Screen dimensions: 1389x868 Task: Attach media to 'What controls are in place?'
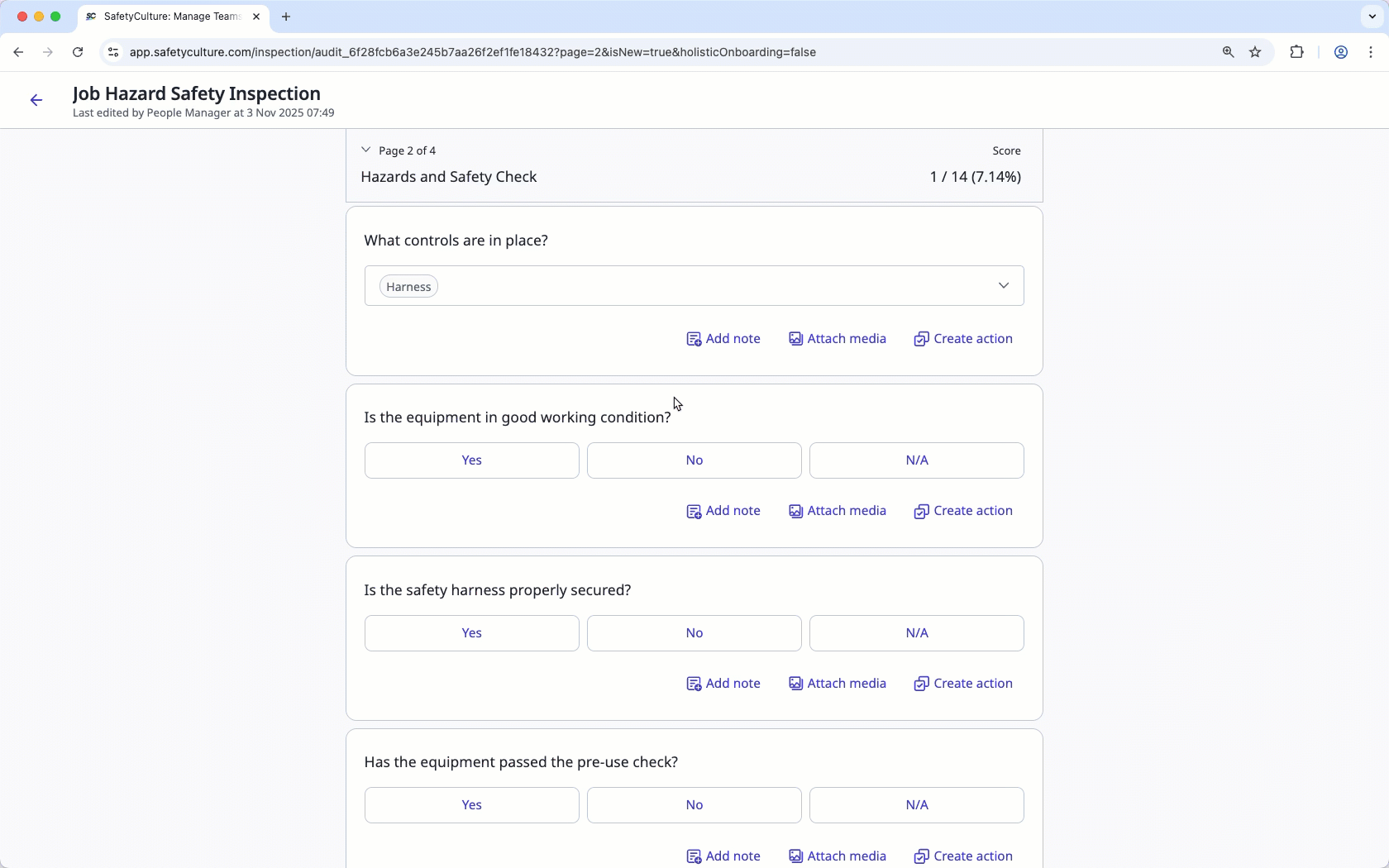click(838, 339)
